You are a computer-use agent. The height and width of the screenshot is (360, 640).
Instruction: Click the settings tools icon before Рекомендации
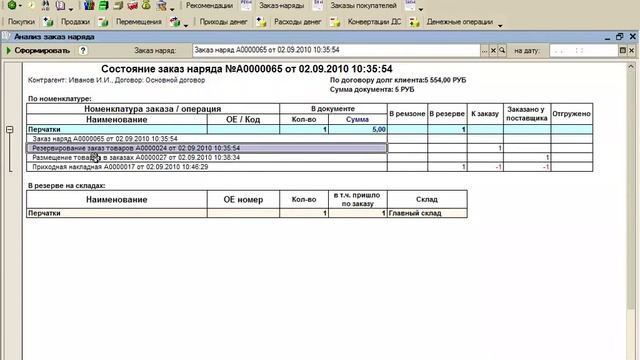click(162, 5)
